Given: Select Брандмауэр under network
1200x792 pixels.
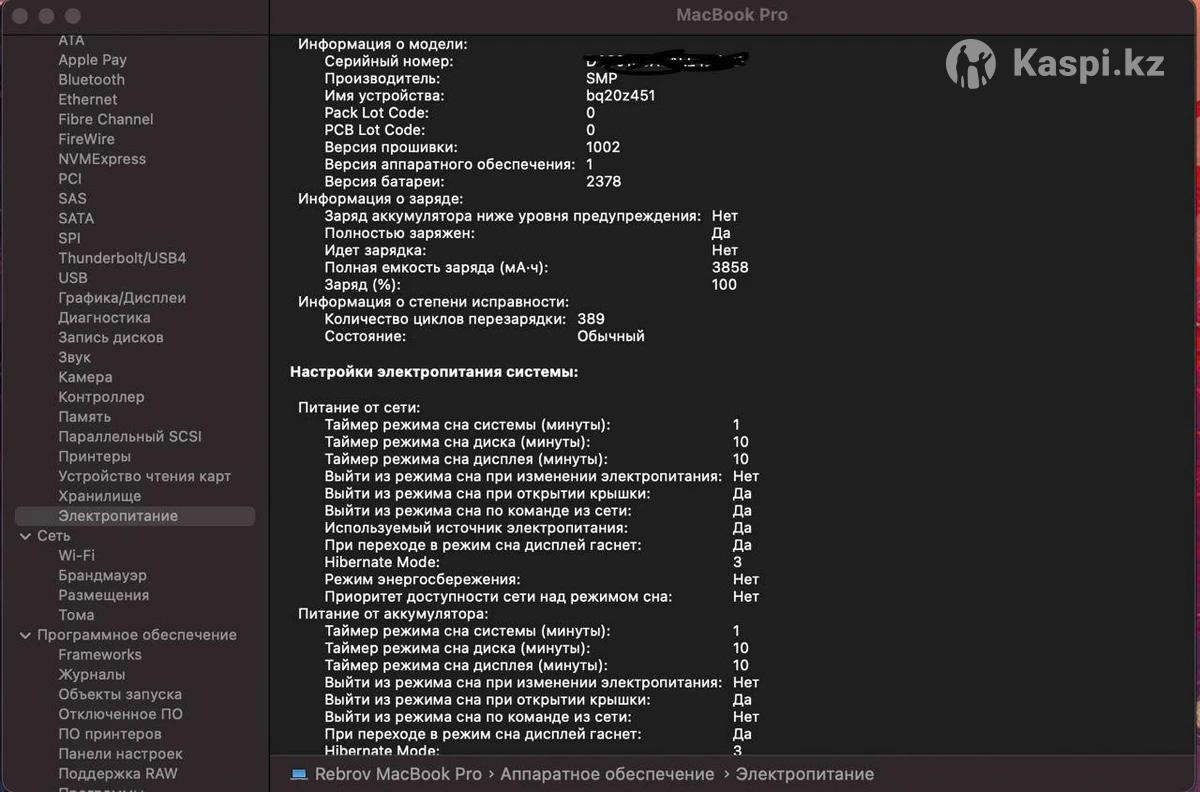Looking at the screenshot, I should 102,575.
